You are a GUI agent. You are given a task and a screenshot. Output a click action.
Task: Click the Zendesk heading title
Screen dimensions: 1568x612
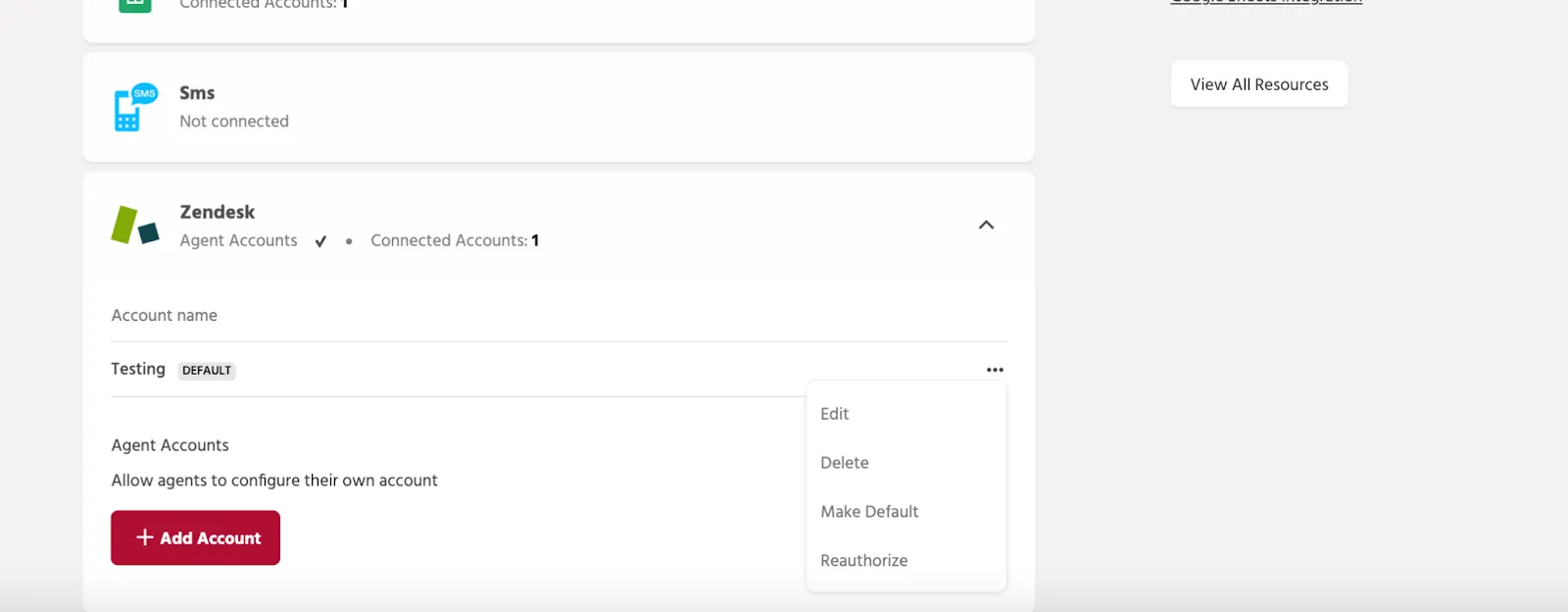(218, 212)
